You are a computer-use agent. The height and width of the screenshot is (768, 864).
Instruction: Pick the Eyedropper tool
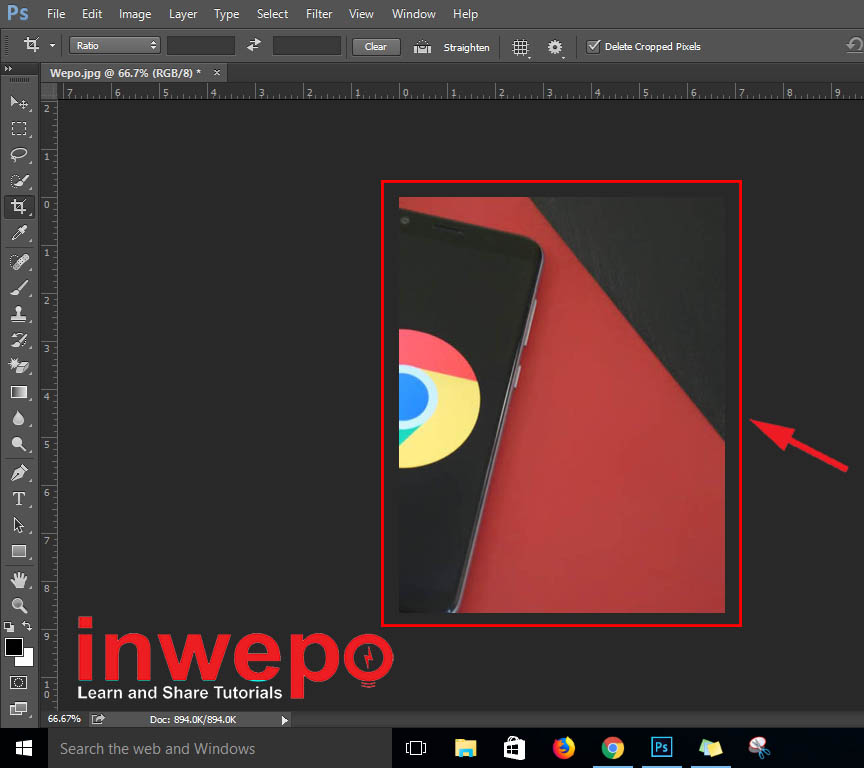click(19, 234)
